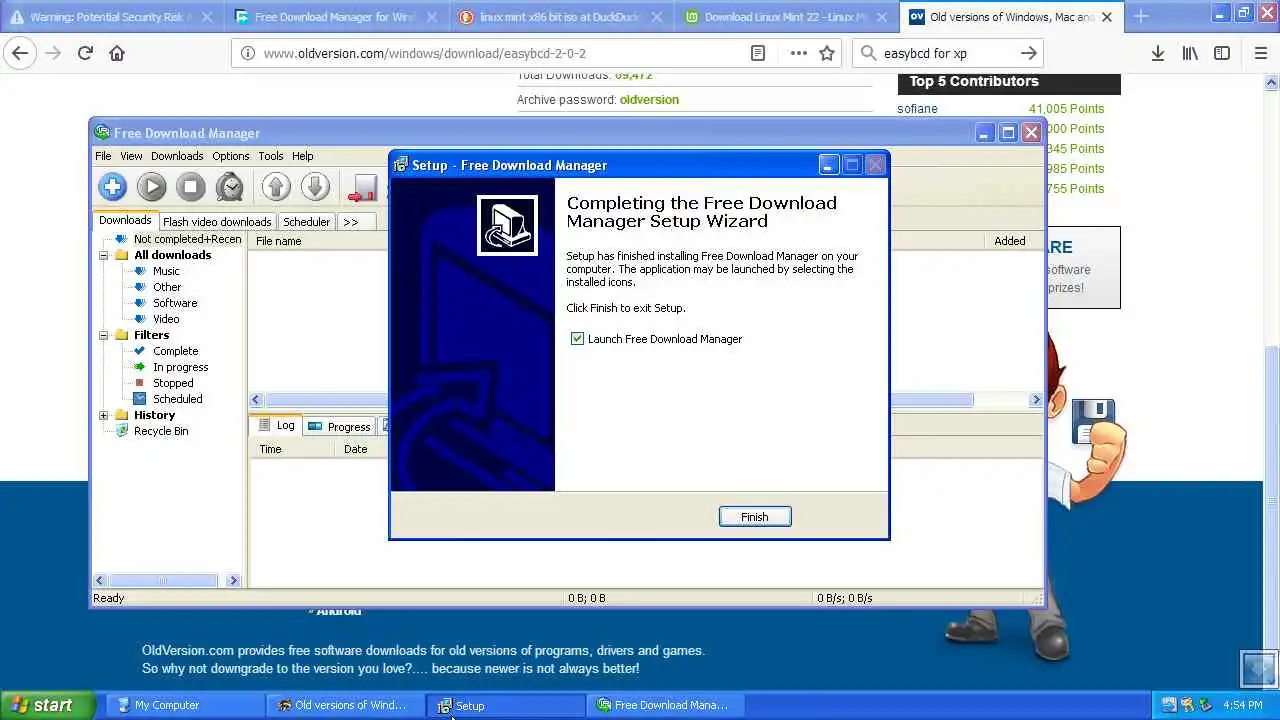Click the browser Reload icon
1280x720 pixels.
pyautogui.click(x=85, y=53)
